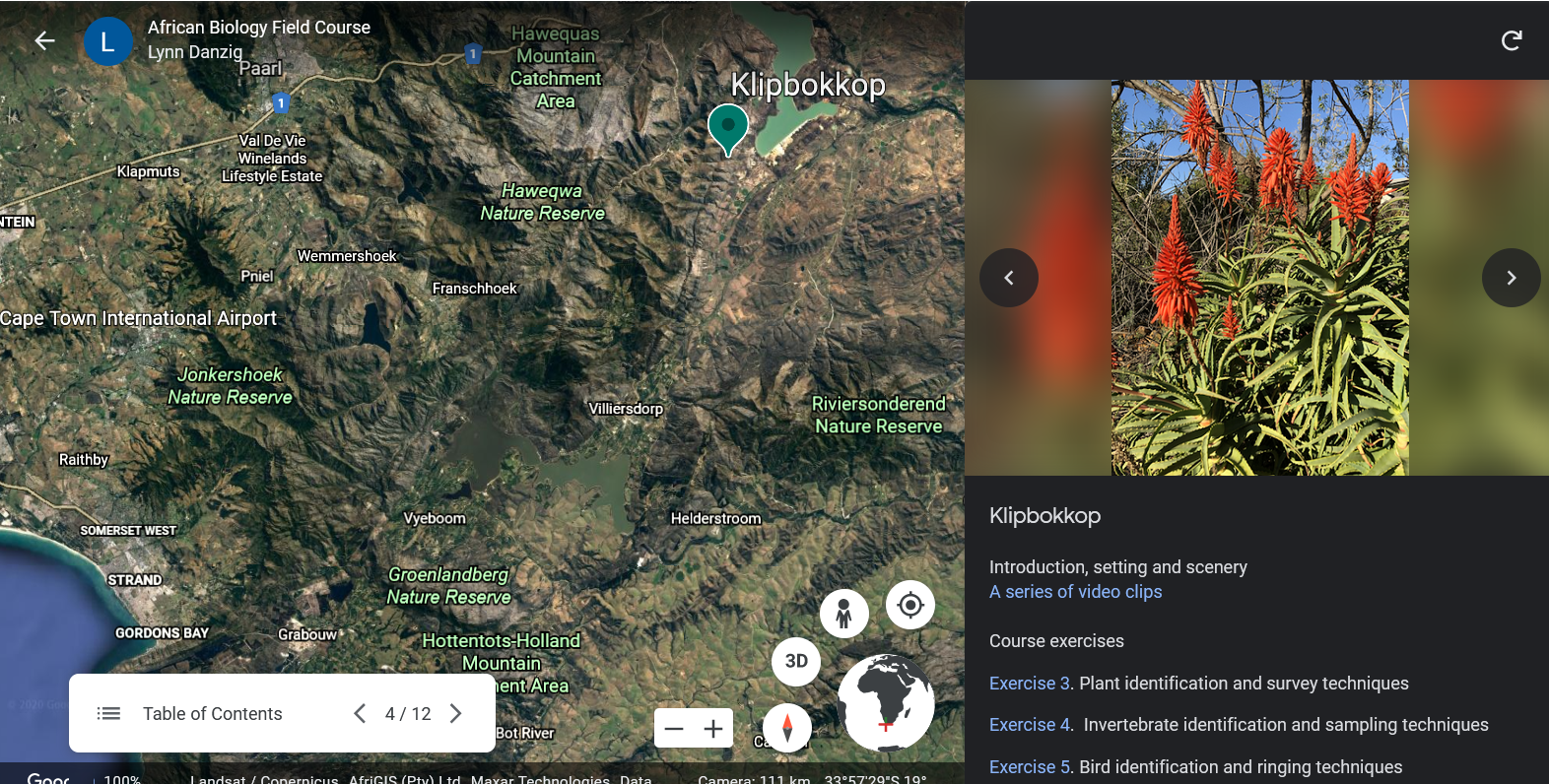1549x784 pixels.
Task: Open 'A series of video clips' link
Action: coord(1075,592)
